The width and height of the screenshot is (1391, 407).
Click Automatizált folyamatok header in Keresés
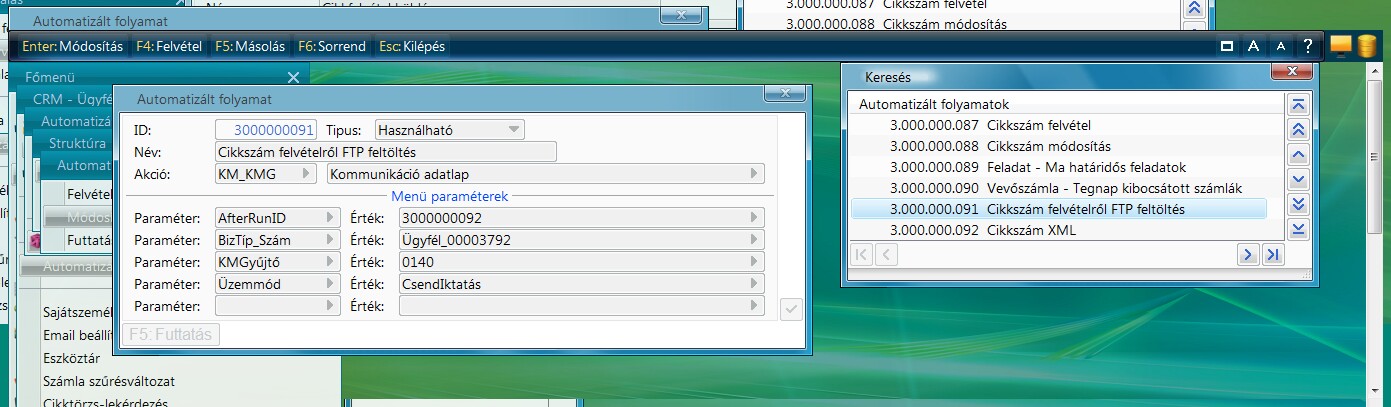934,104
